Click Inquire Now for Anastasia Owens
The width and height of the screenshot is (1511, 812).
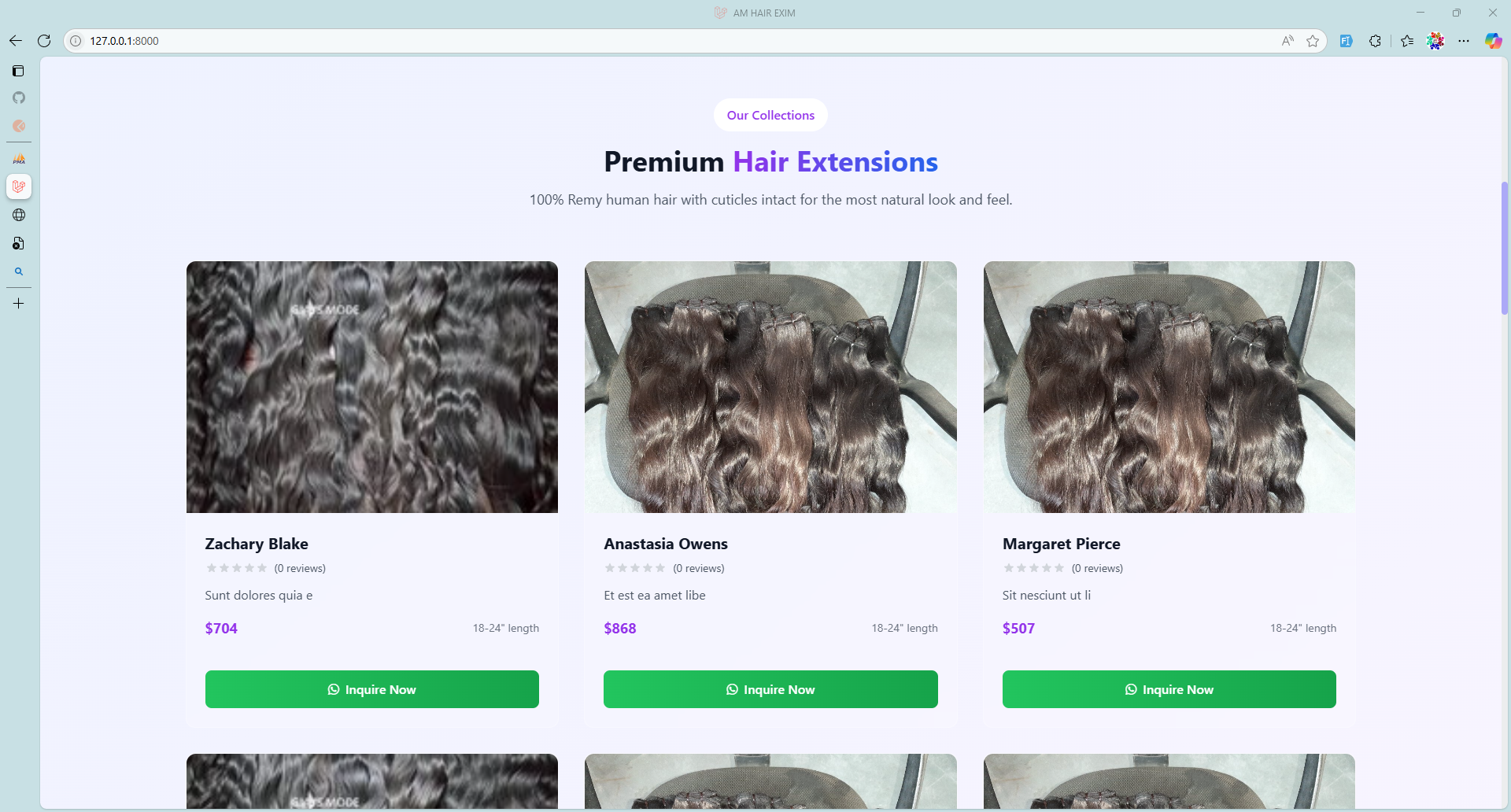pyautogui.click(x=770, y=689)
